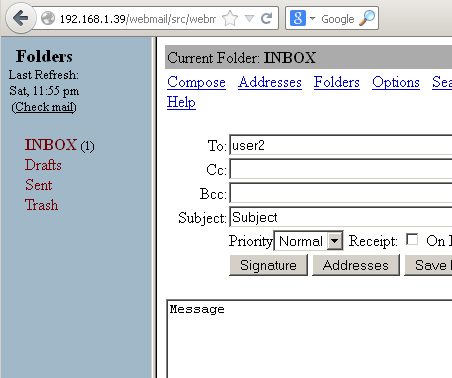
Task: Go back with the browser back arrow
Action: tap(20, 18)
